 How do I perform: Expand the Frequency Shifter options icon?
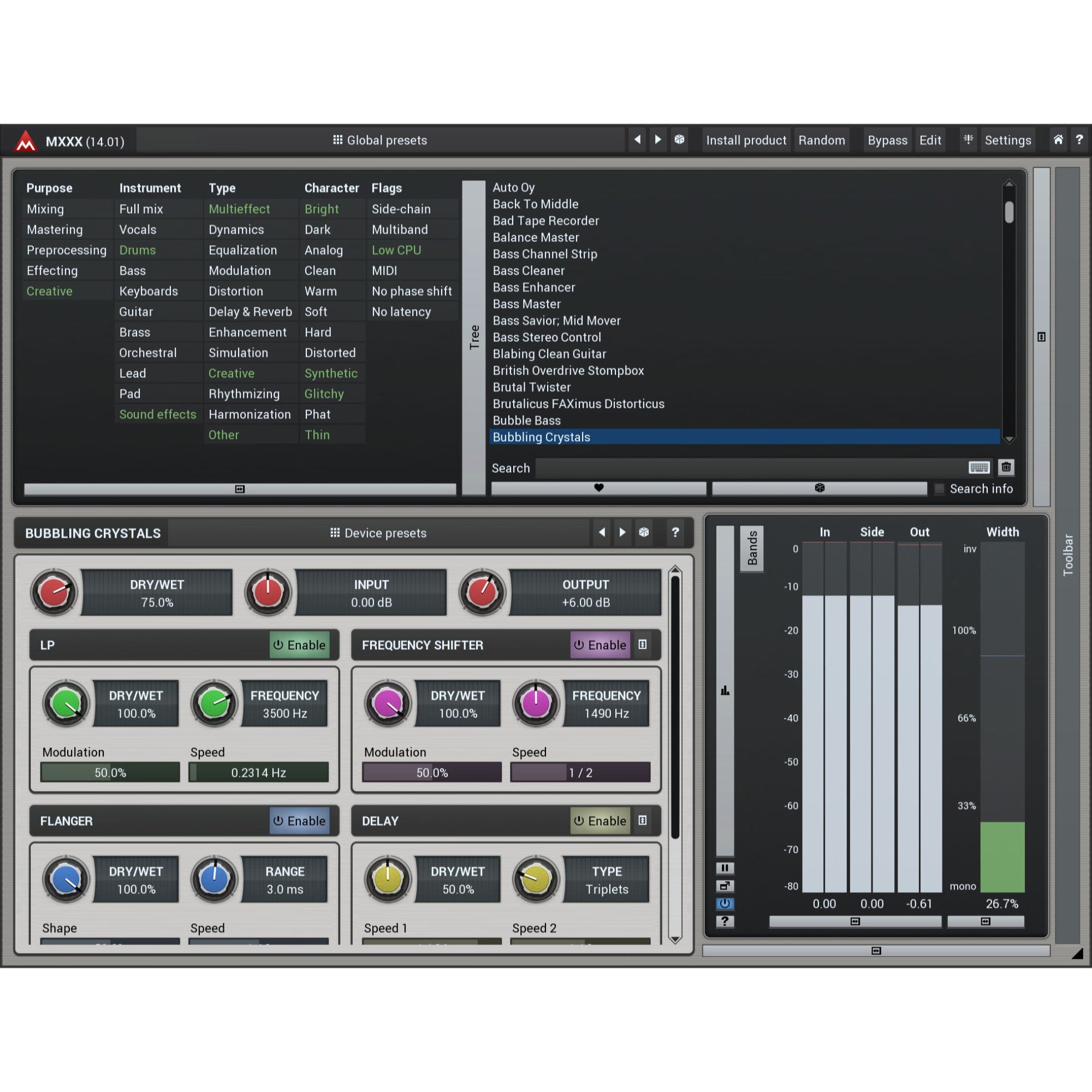643,645
